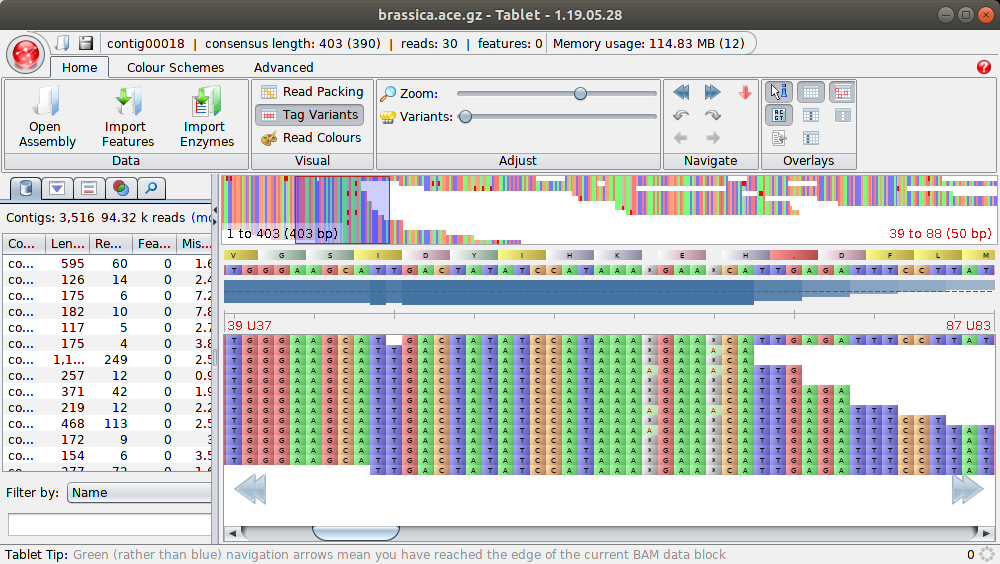Viewport: 1000px width, 564px height.
Task: Click the filter text input field
Action: coord(108,525)
